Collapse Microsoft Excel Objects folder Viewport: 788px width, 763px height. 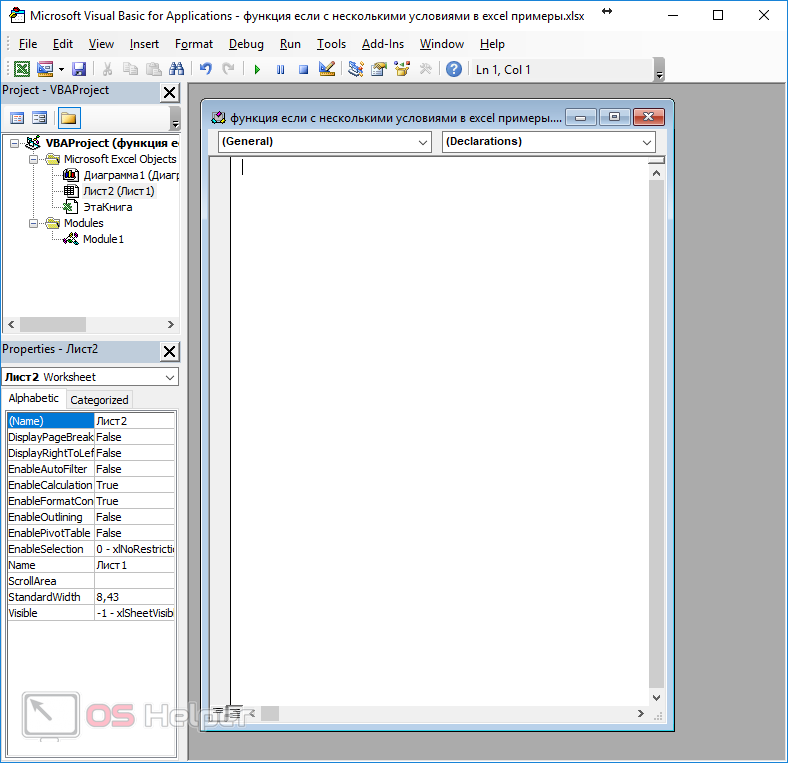pyautogui.click(x=33, y=159)
